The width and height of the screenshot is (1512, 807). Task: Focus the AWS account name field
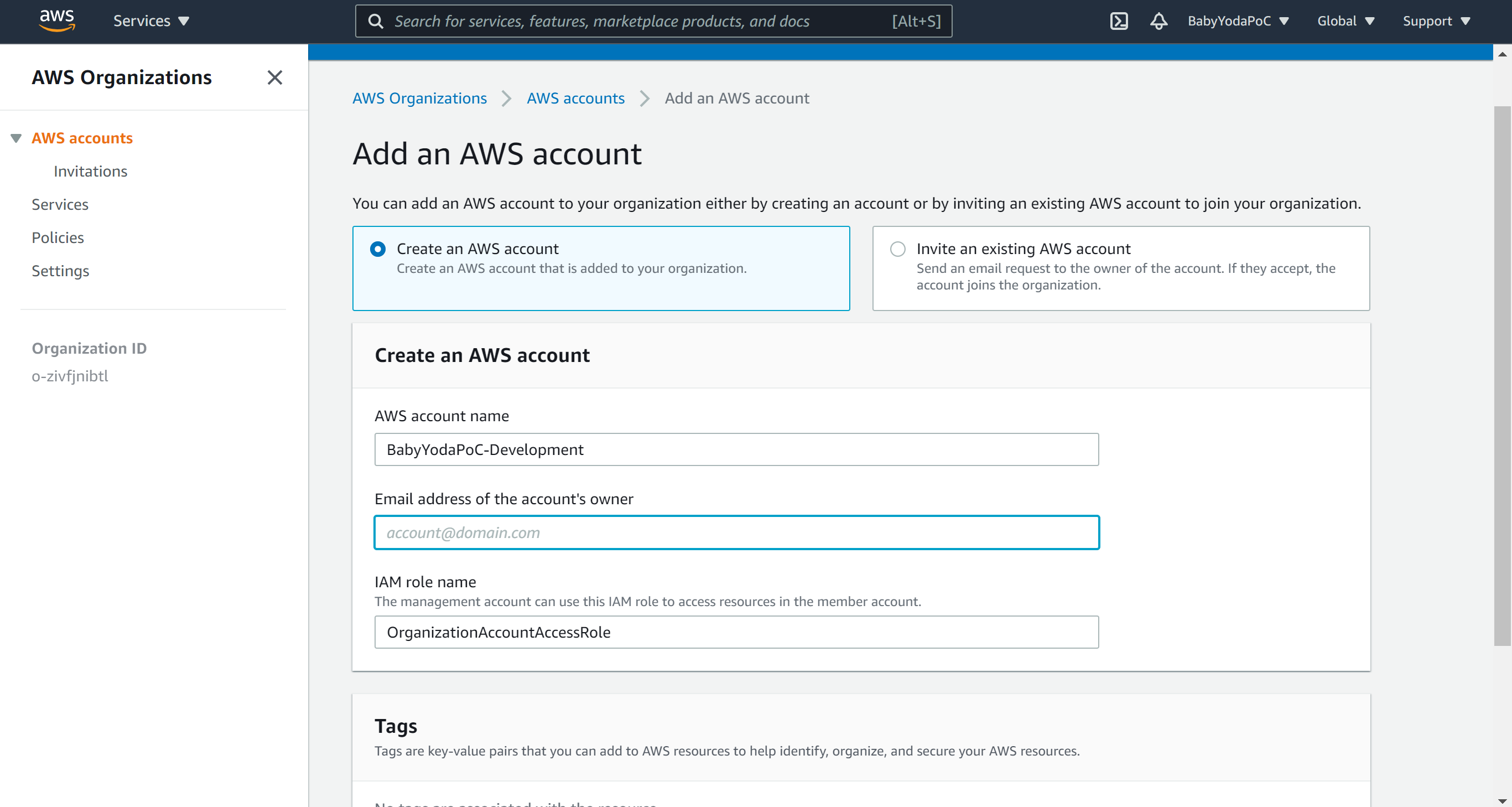(x=736, y=449)
